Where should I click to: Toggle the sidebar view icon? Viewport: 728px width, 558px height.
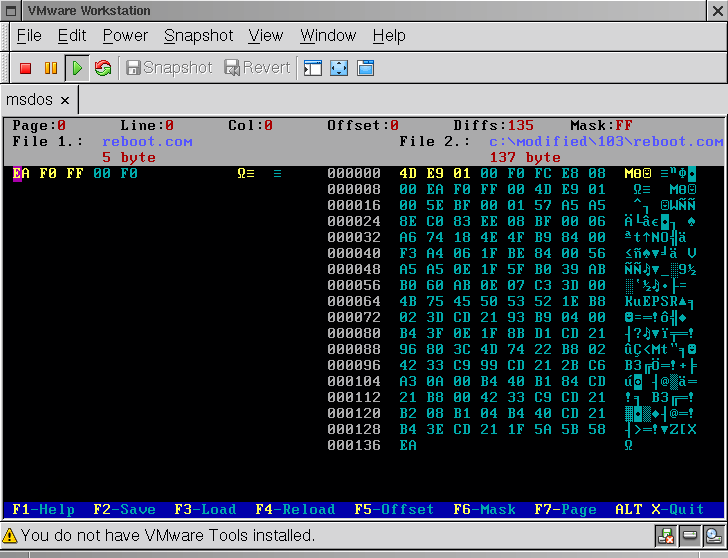[312, 68]
